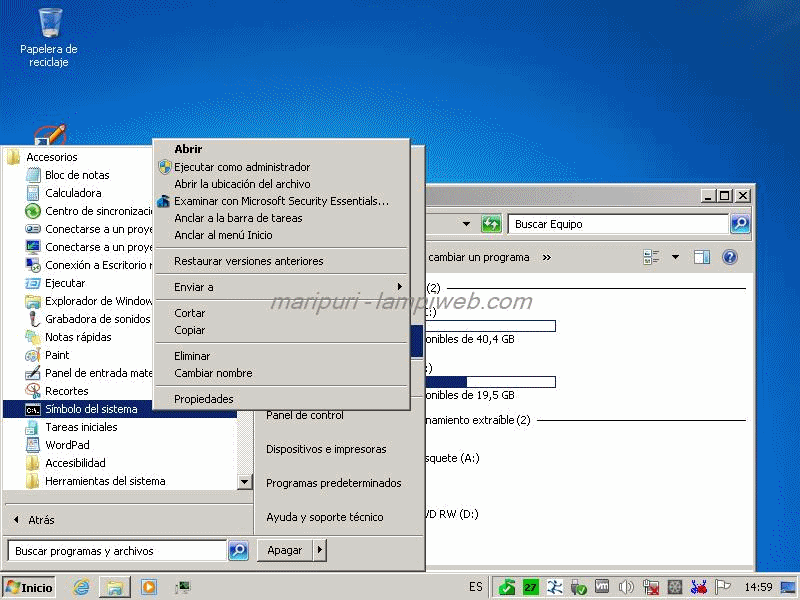Open the view options dropdown arrow
800x600 pixels.
pyautogui.click(x=675, y=257)
